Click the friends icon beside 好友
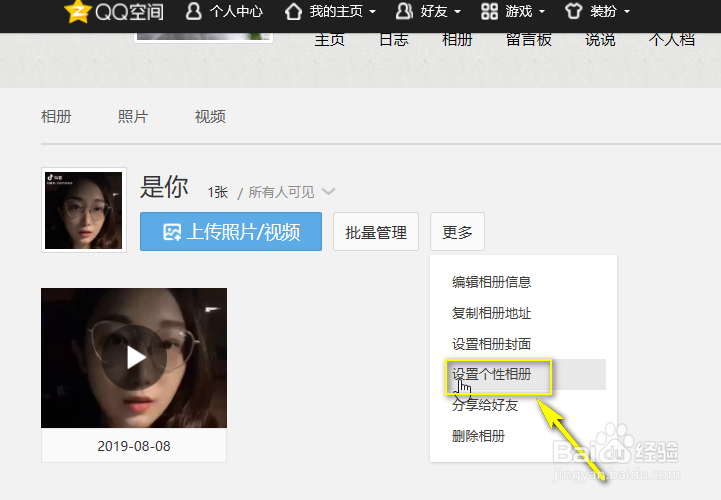The width and height of the screenshot is (721, 500). click(x=404, y=11)
